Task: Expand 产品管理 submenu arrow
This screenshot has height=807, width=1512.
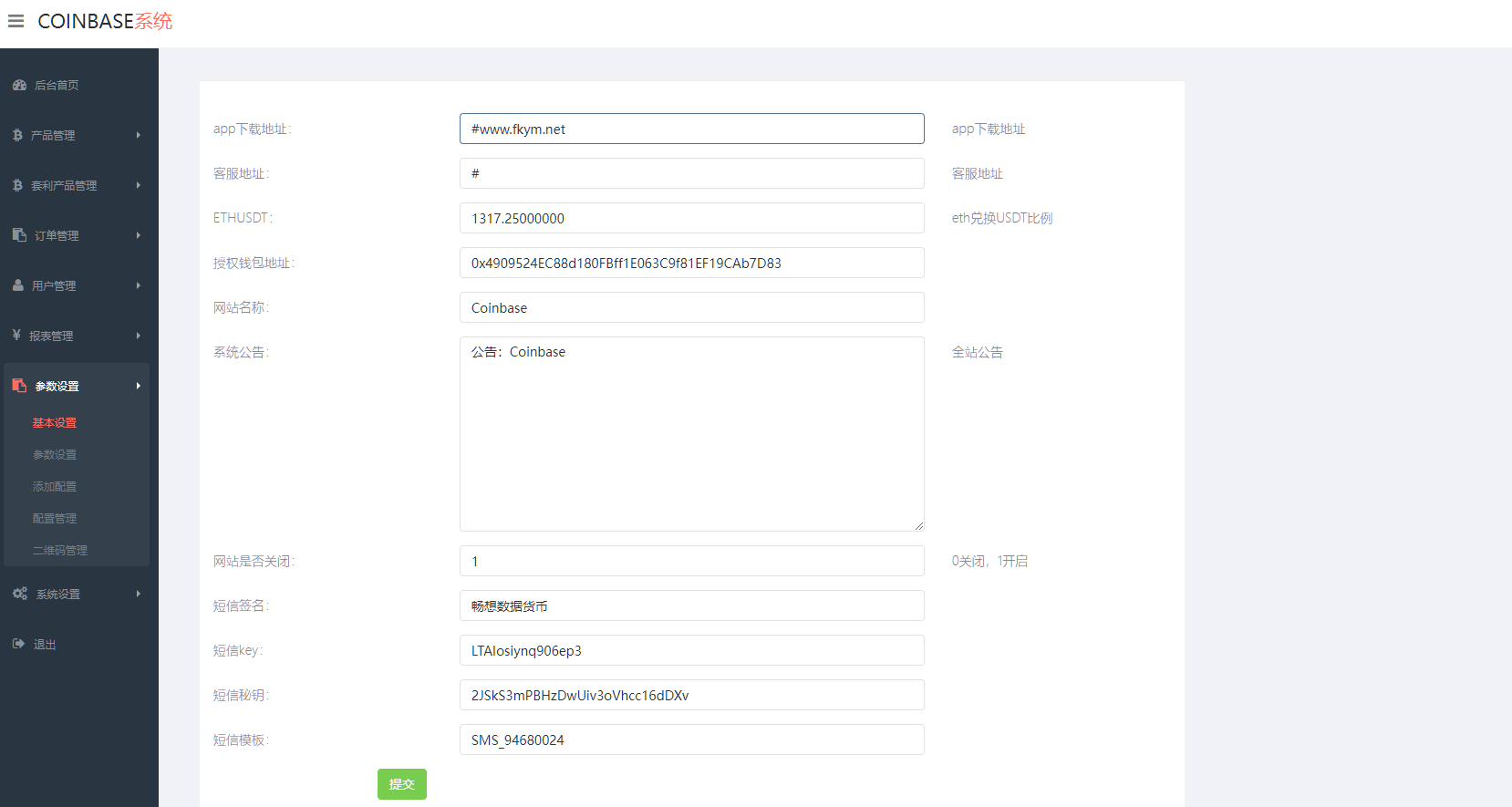Action: [x=139, y=135]
